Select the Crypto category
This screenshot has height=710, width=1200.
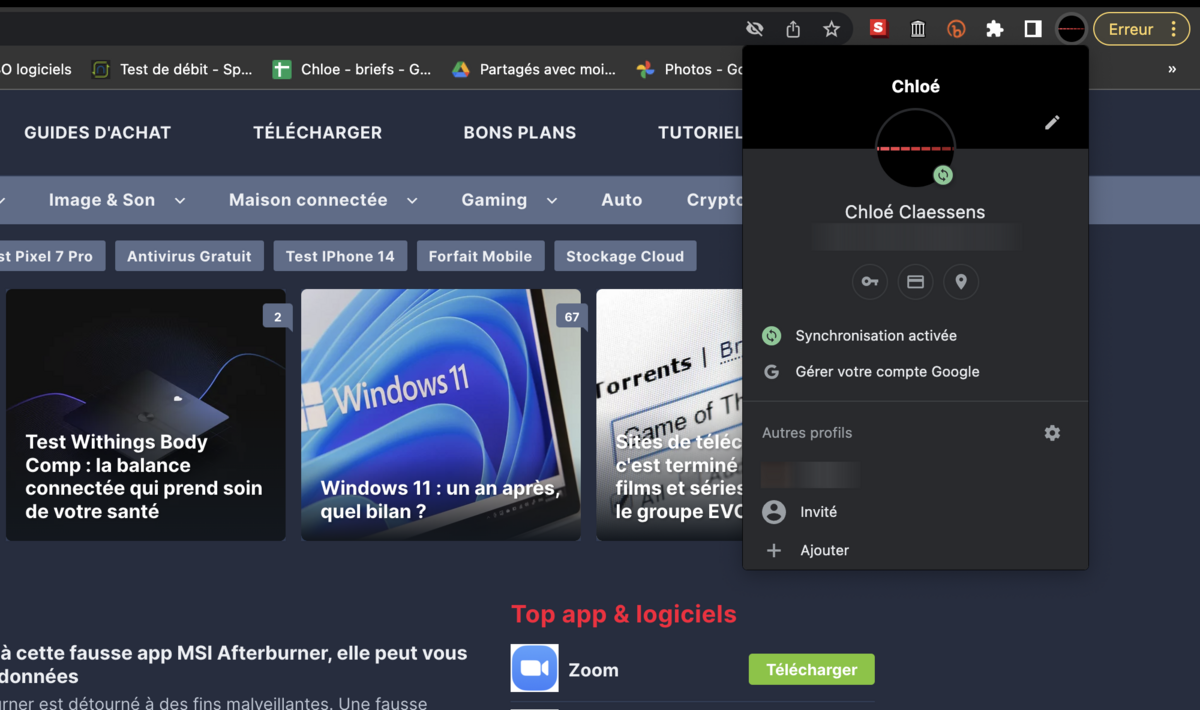tap(715, 200)
